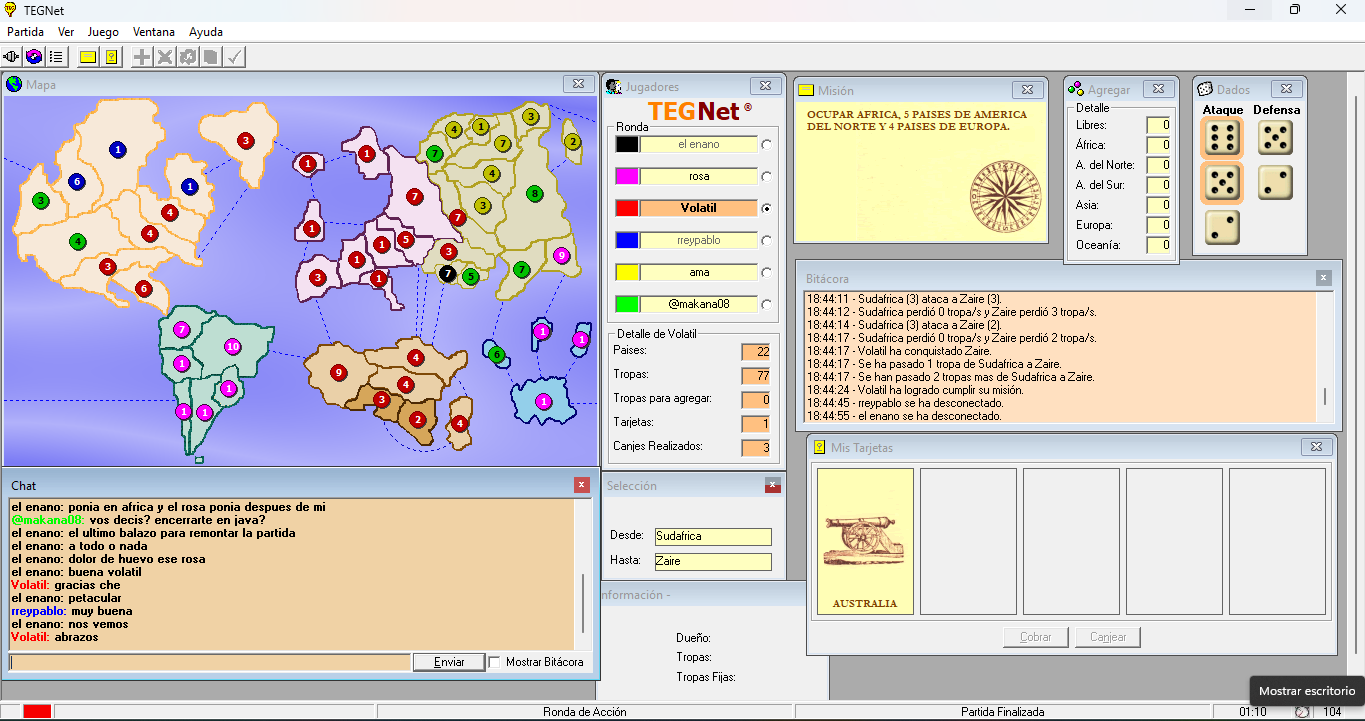Click the top attack die showing six
The width and height of the screenshot is (1365, 721).
1221,139
